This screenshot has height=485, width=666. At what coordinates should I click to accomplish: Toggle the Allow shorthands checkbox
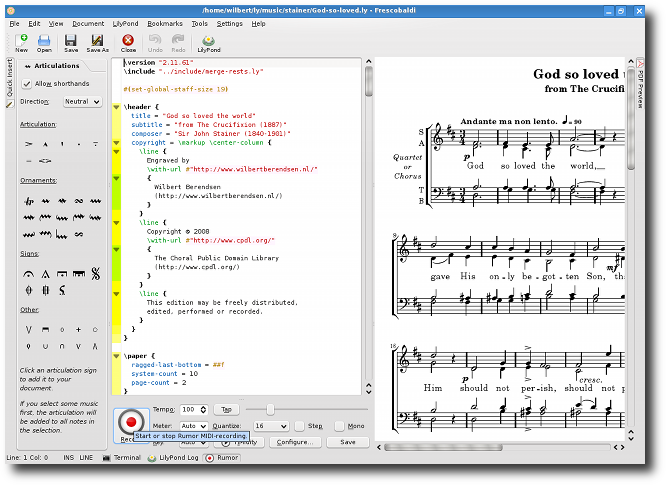pos(26,84)
